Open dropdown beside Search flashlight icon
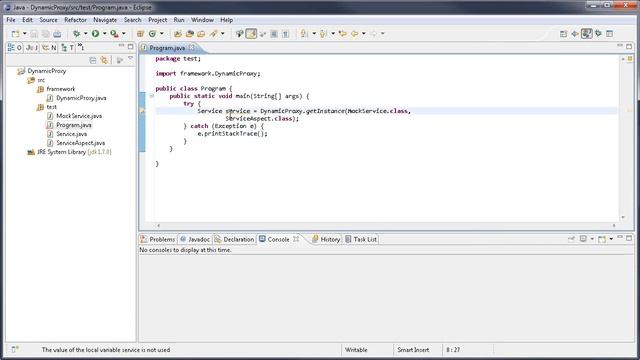Image resolution: width=640 pixels, height=360 pixels. tap(223, 33)
